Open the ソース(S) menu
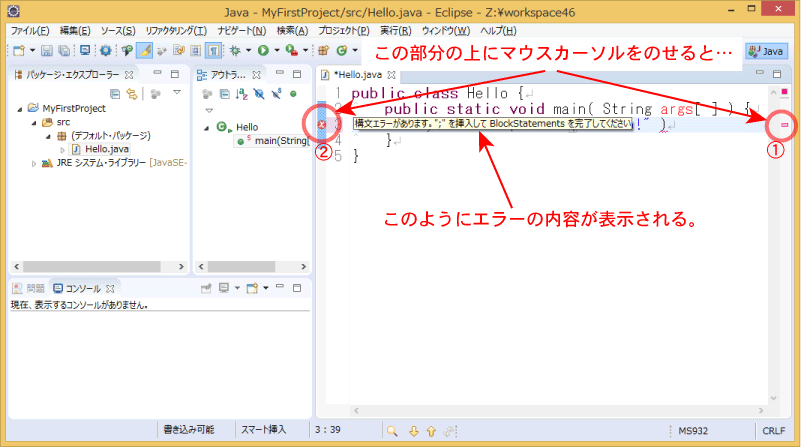The height and width of the screenshot is (447, 801). tap(118, 31)
